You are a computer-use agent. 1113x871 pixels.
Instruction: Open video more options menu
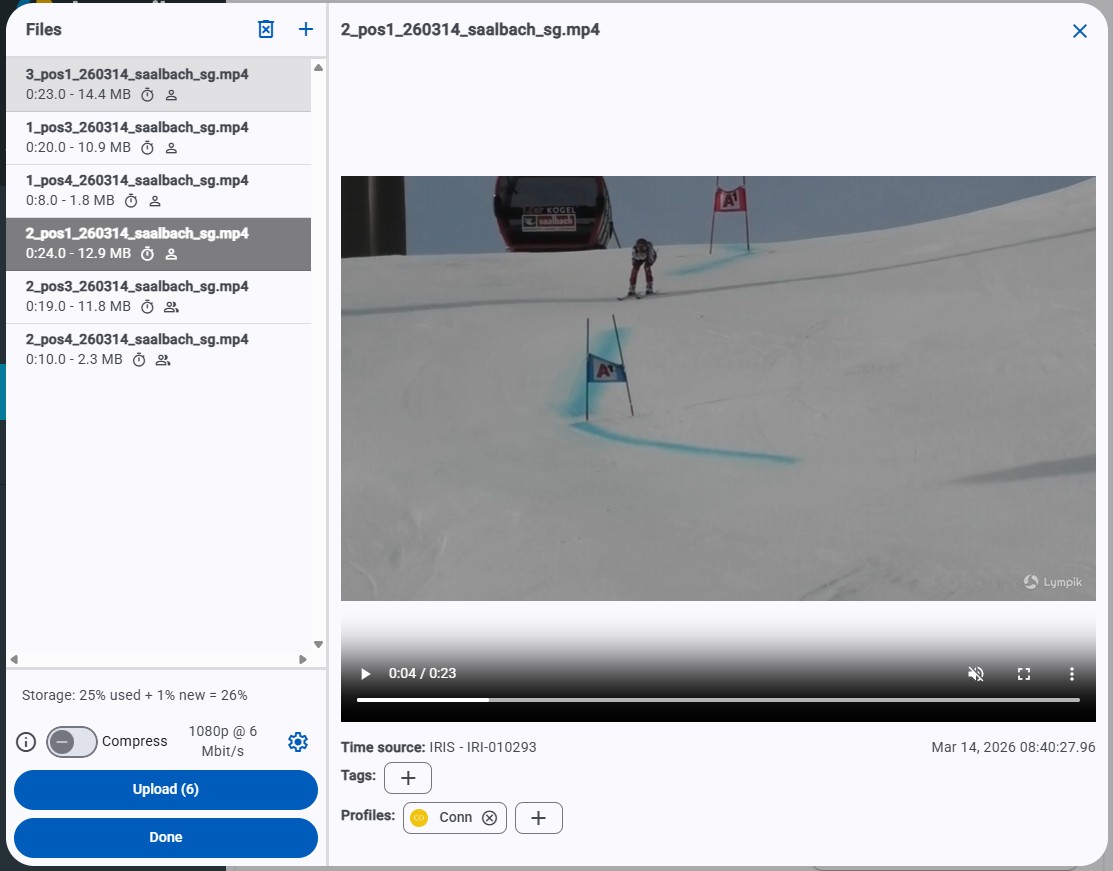click(x=1071, y=674)
